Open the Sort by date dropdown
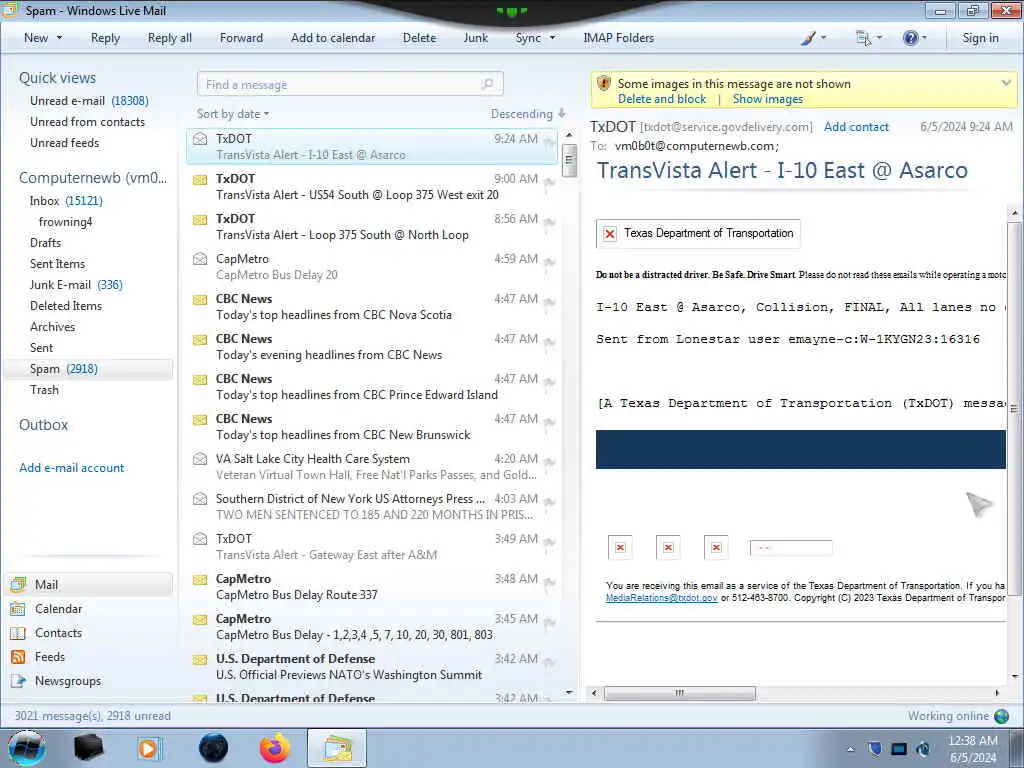Image resolution: width=1024 pixels, height=768 pixels. tap(233, 114)
